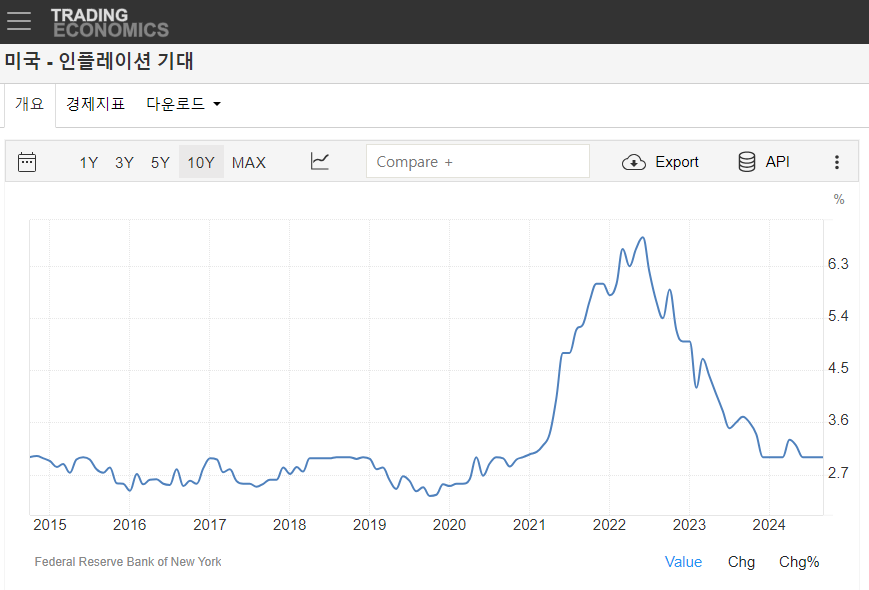
Task: Click the 2020 x-axis label
Action: [449, 525]
